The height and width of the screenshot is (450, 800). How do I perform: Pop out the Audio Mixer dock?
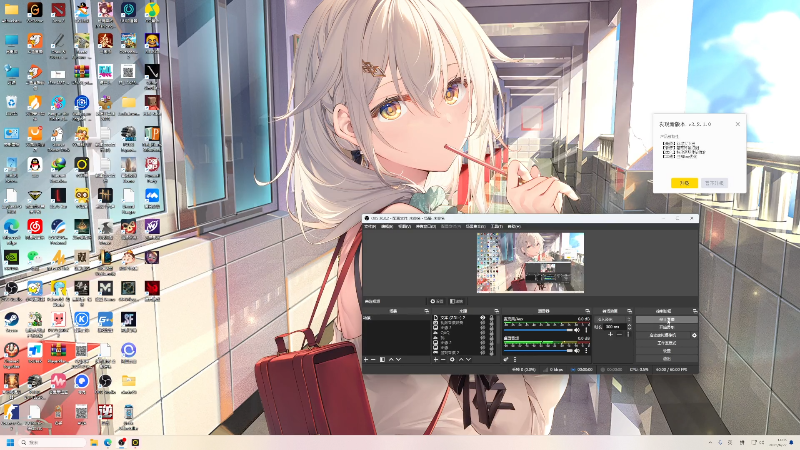click(587, 311)
